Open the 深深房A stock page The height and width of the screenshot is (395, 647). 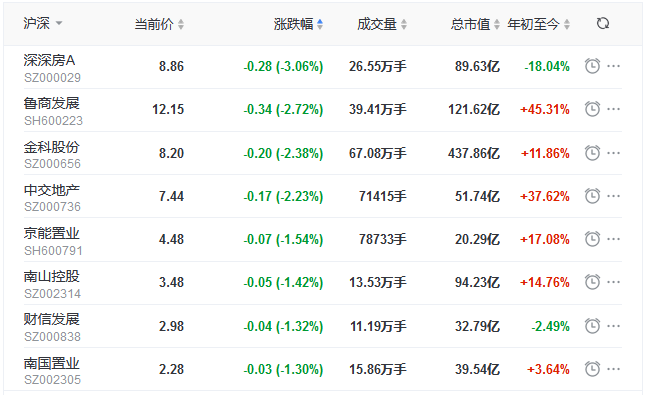coord(49,60)
